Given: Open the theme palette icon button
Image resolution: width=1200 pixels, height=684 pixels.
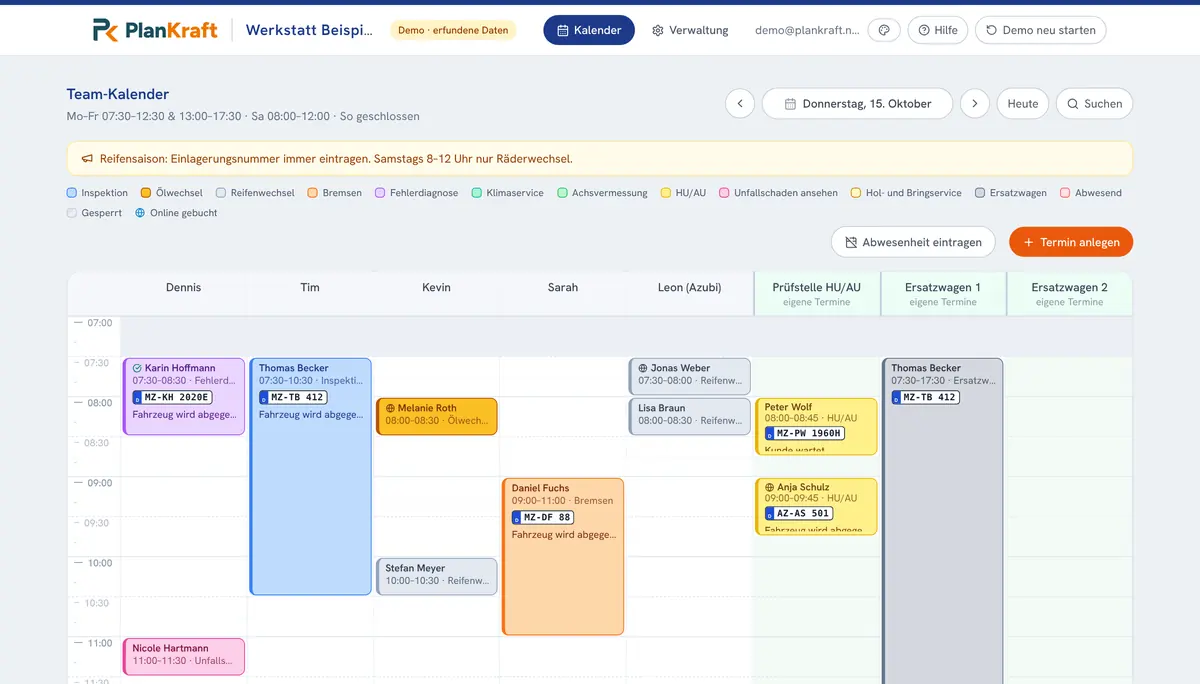Looking at the screenshot, I should [884, 30].
